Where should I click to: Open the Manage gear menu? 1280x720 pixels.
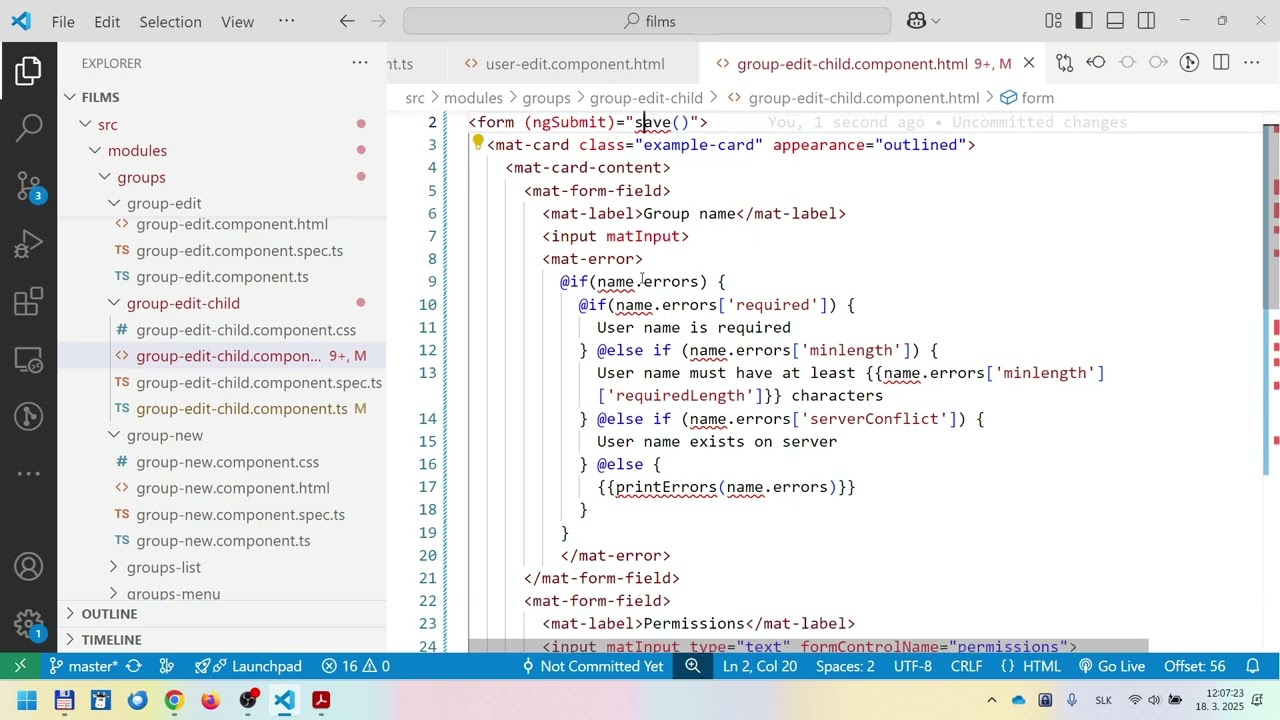(x=29, y=625)
